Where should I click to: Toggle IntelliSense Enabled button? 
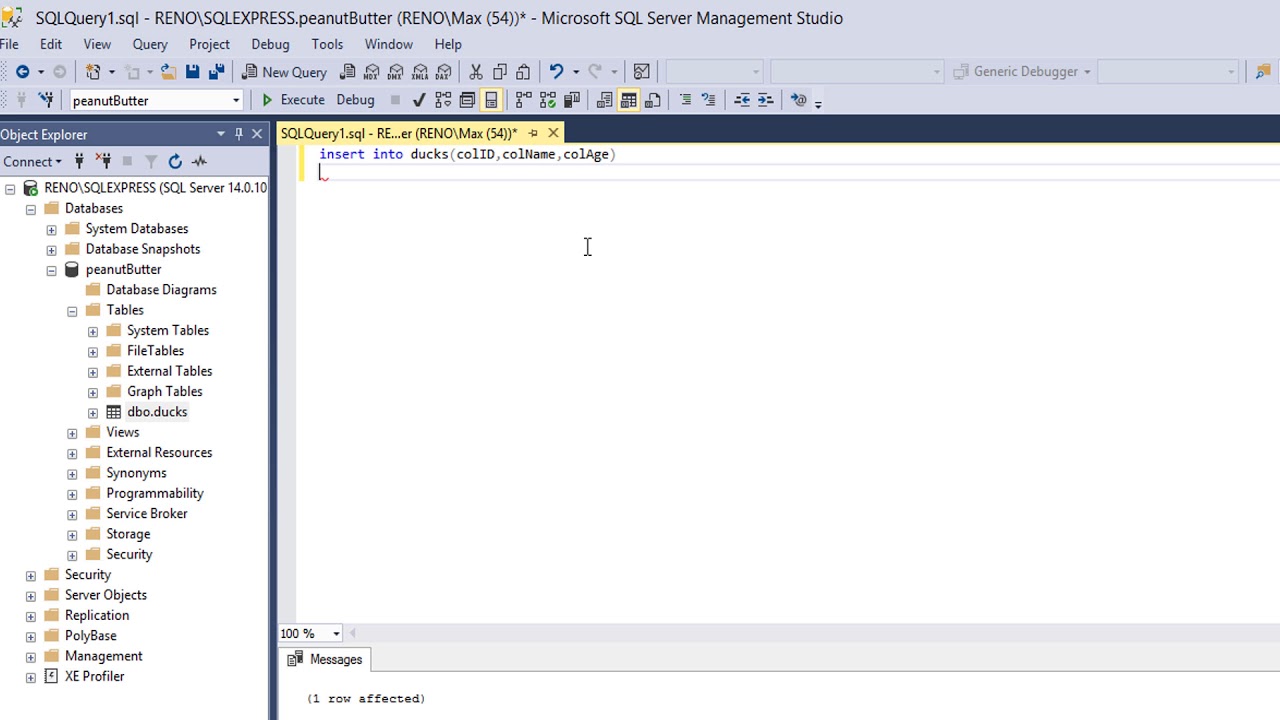[x=491, y=100]
